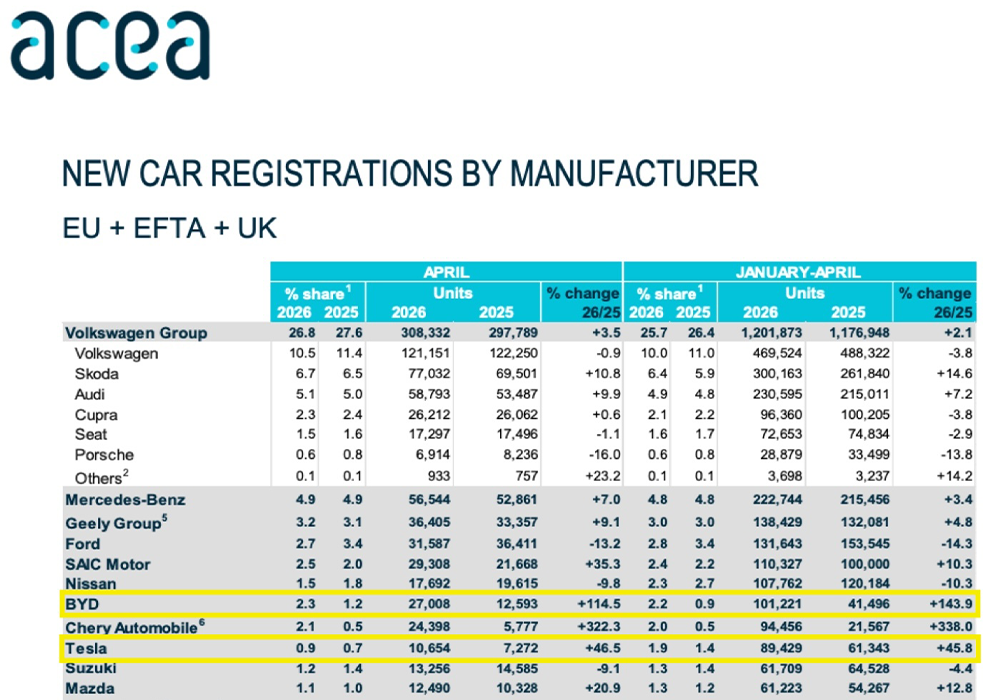This screenshot has width=1000, height=700.
Task: Select Mercedes-Benz January-April units 222,744
Action: [777, 500]
